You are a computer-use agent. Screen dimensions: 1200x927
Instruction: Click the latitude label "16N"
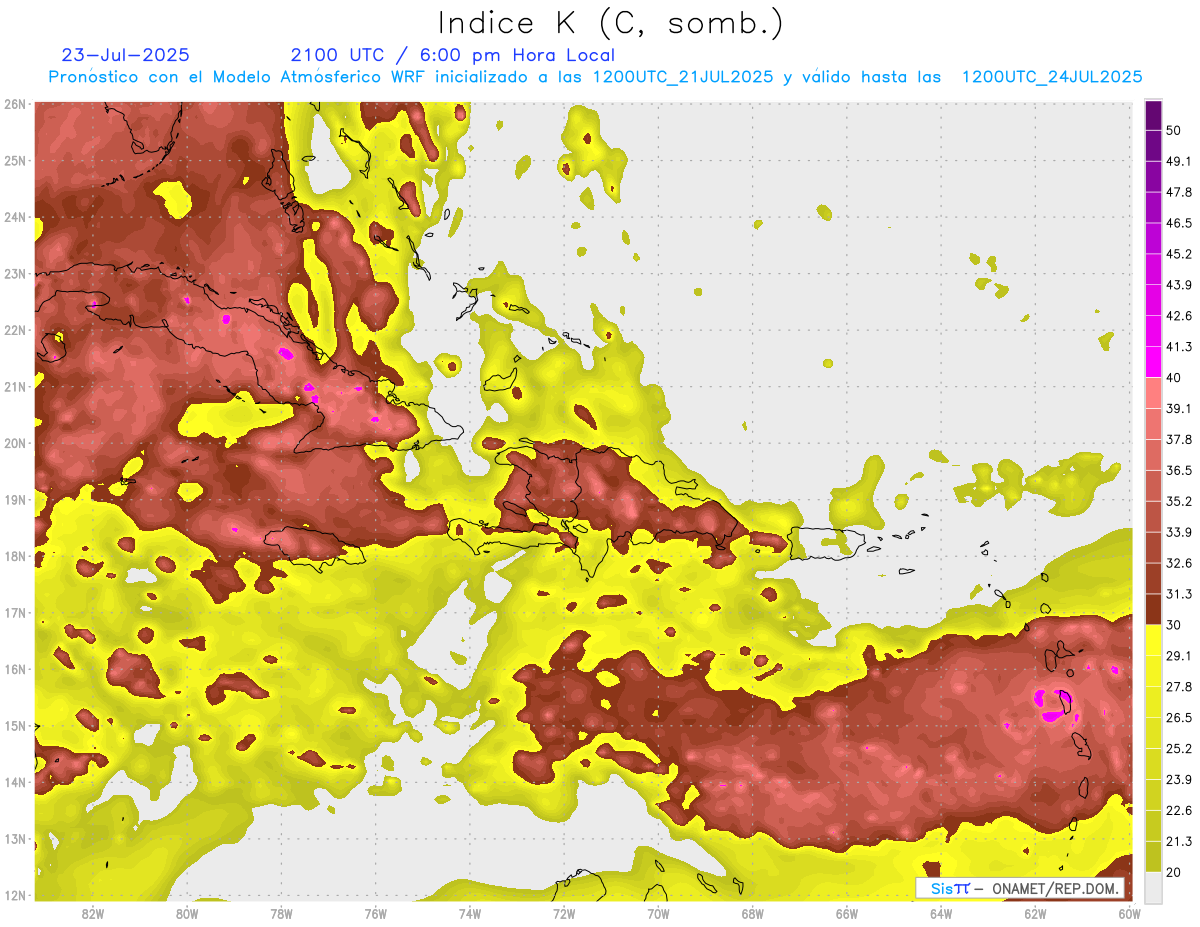click(15, 669)
